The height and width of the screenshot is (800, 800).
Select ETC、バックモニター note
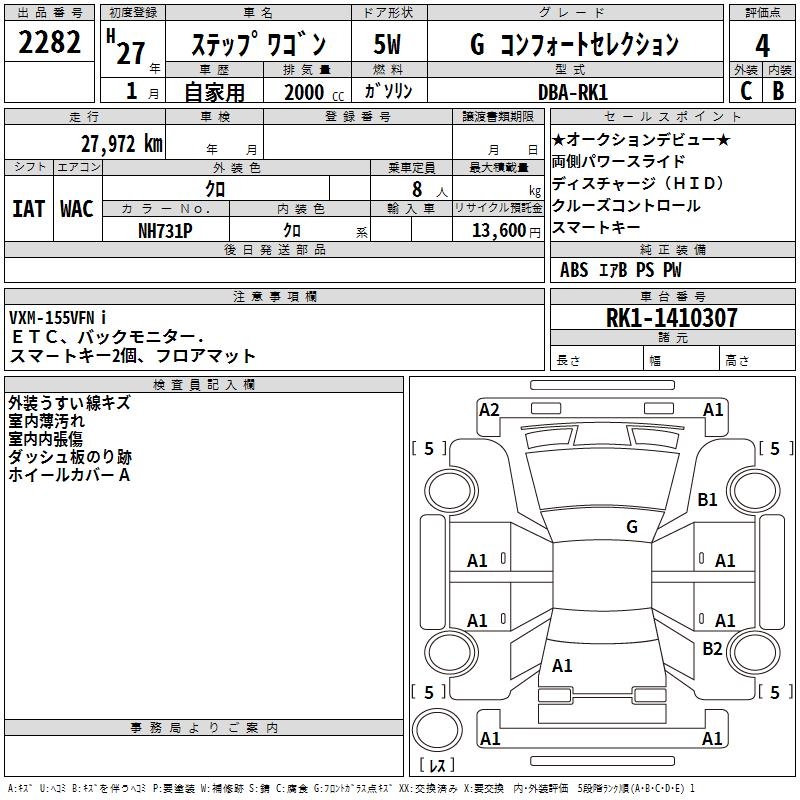tap(107, 337)
